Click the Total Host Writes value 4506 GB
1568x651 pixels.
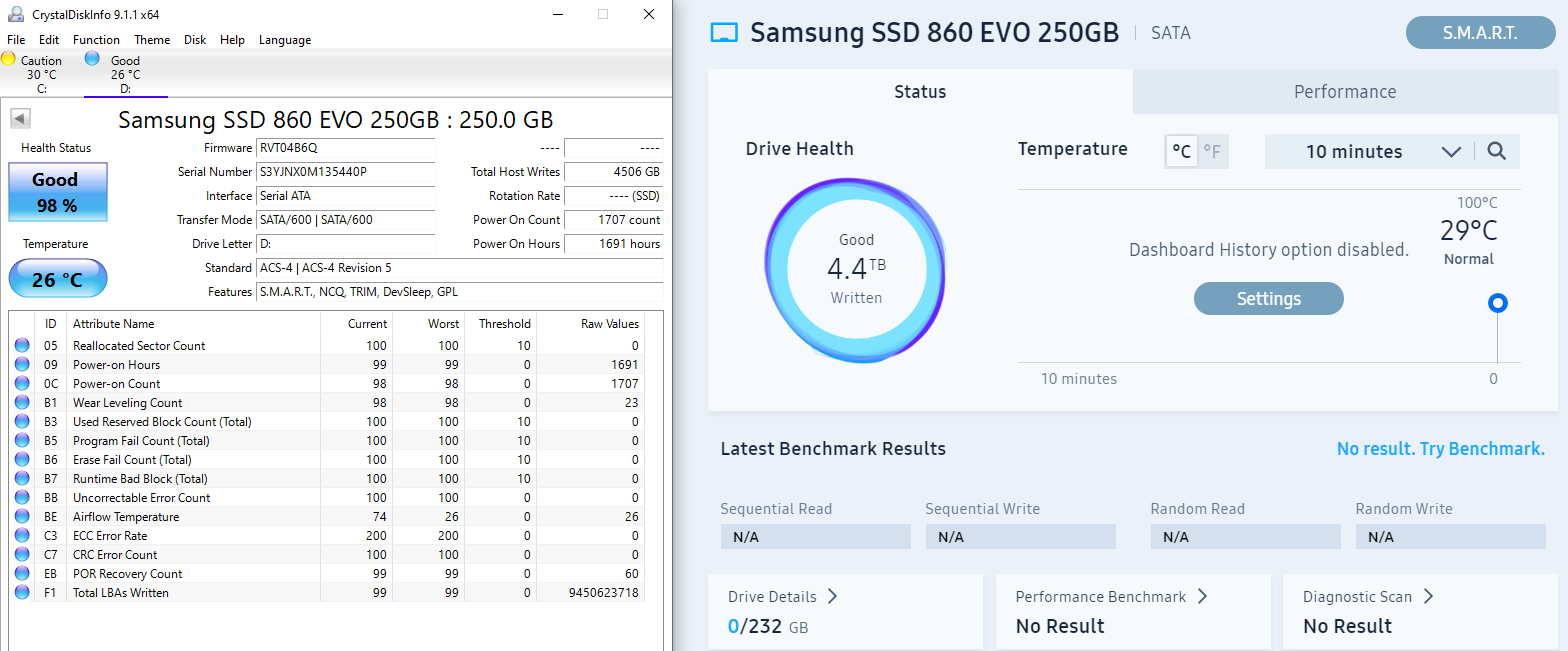tap(613, 172)
